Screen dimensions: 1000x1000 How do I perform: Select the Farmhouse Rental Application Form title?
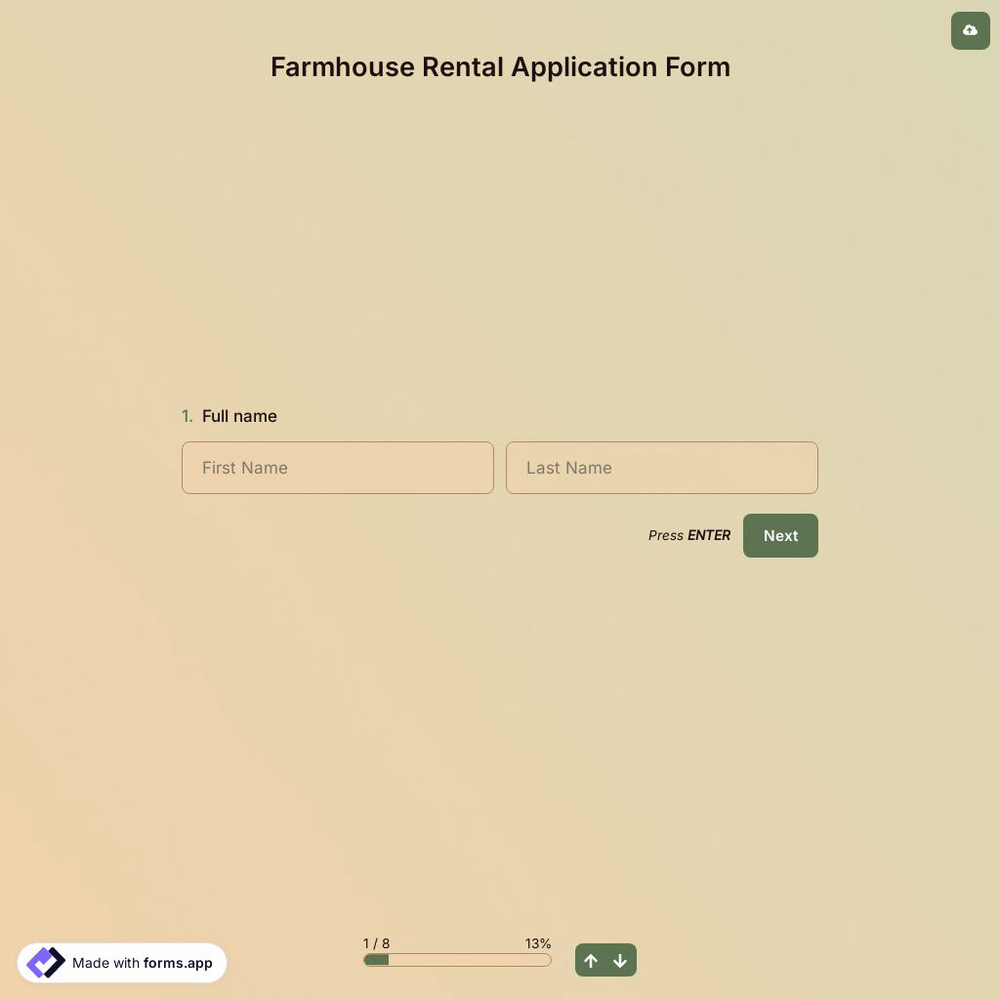tap(500, 66)
